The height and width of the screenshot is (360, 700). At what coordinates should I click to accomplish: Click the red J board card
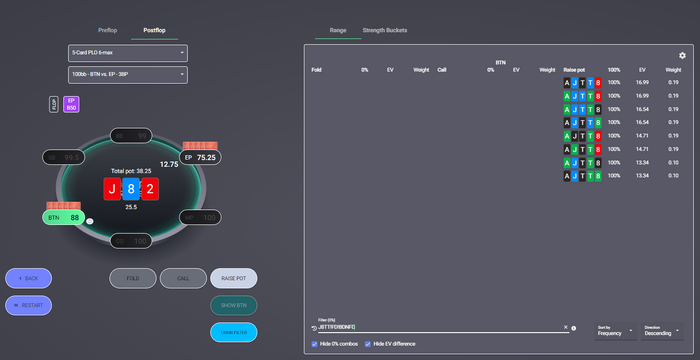click(112, 189)
